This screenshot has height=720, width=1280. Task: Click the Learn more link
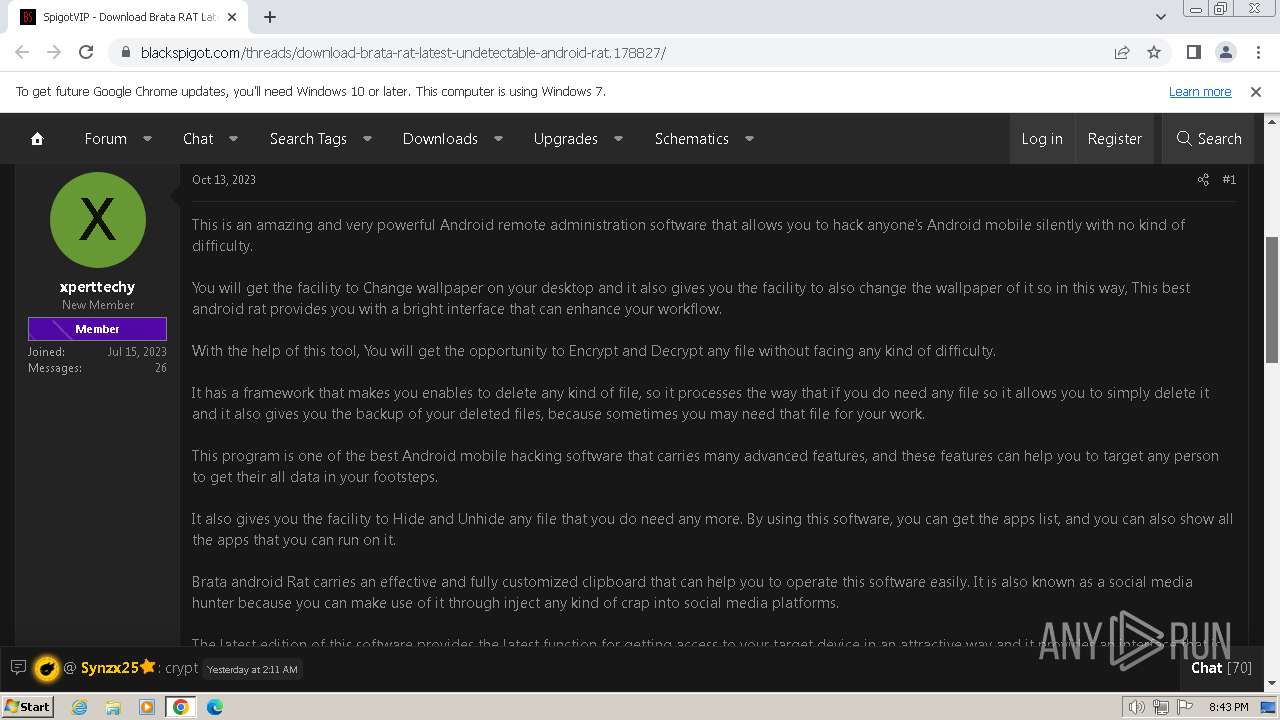[1200, 91]
